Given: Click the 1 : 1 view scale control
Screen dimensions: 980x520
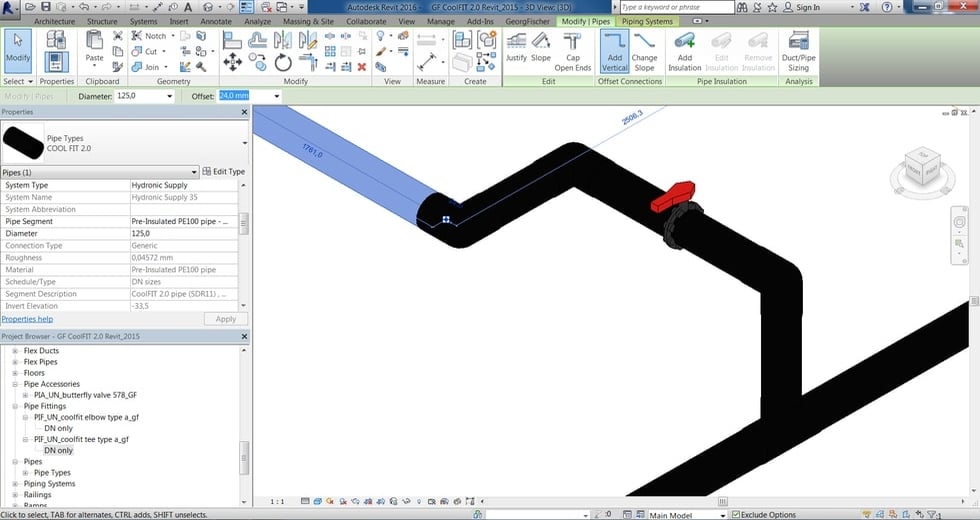Looking at the screenshot, I should [277, 501].
